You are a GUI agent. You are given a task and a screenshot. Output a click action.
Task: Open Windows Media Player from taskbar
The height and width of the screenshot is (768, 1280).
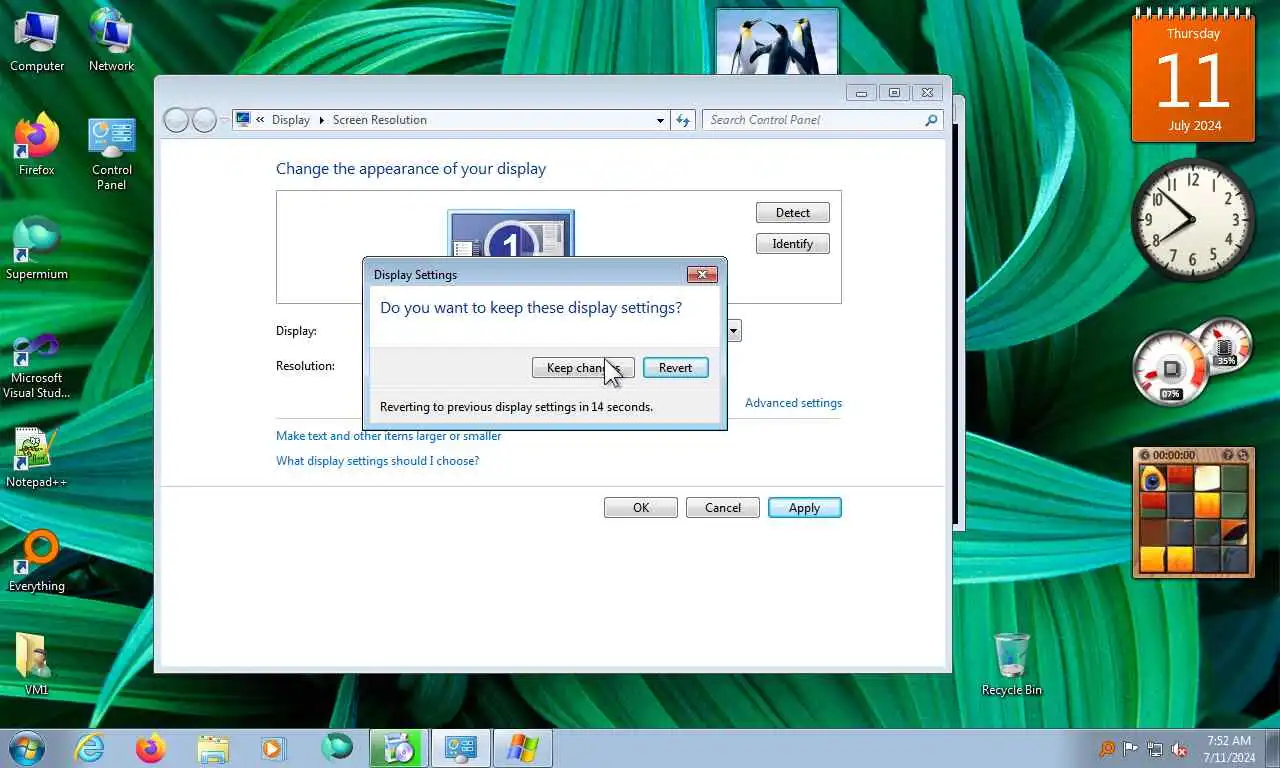point(272,748)
